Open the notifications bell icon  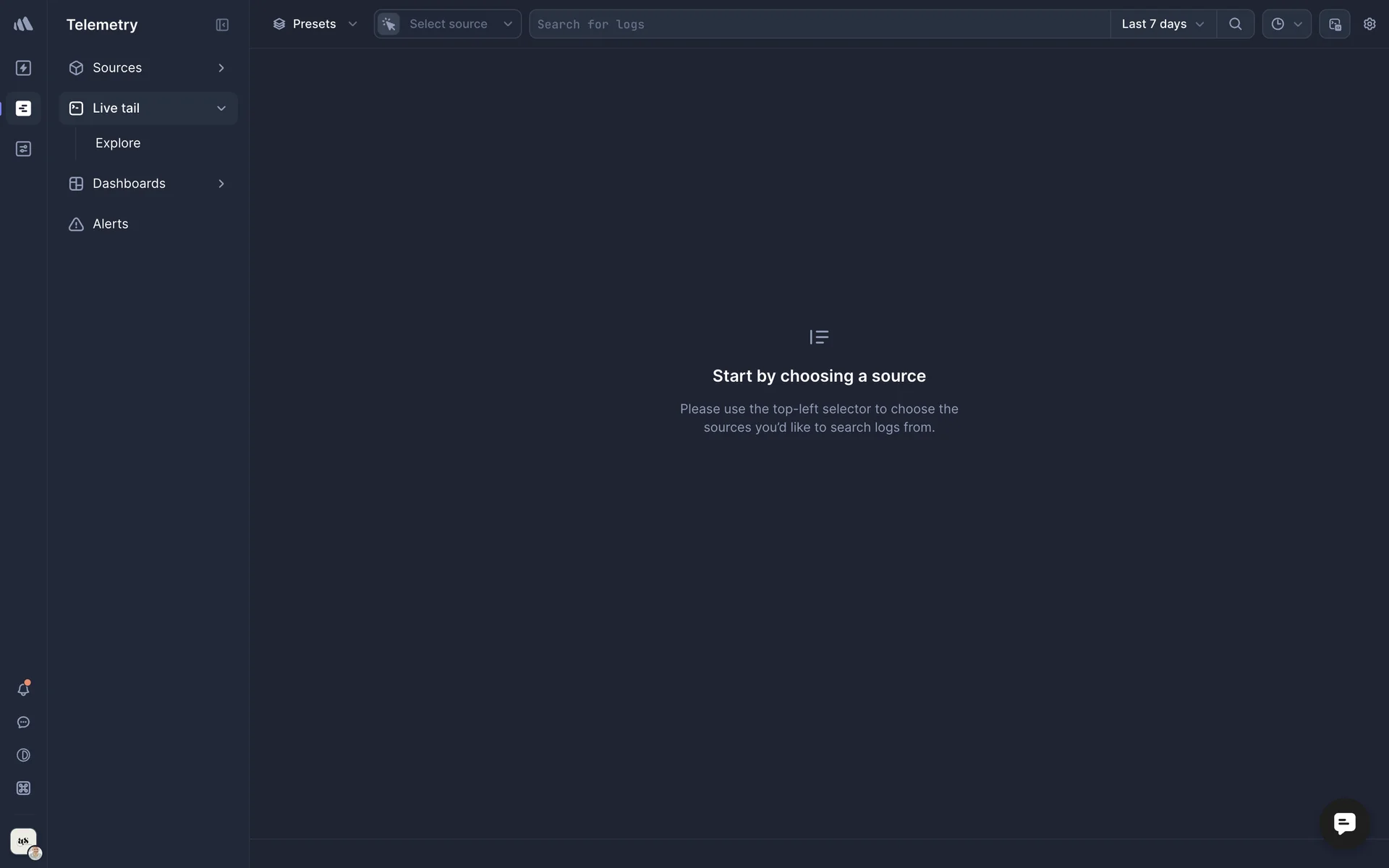[x=23, y=689]
